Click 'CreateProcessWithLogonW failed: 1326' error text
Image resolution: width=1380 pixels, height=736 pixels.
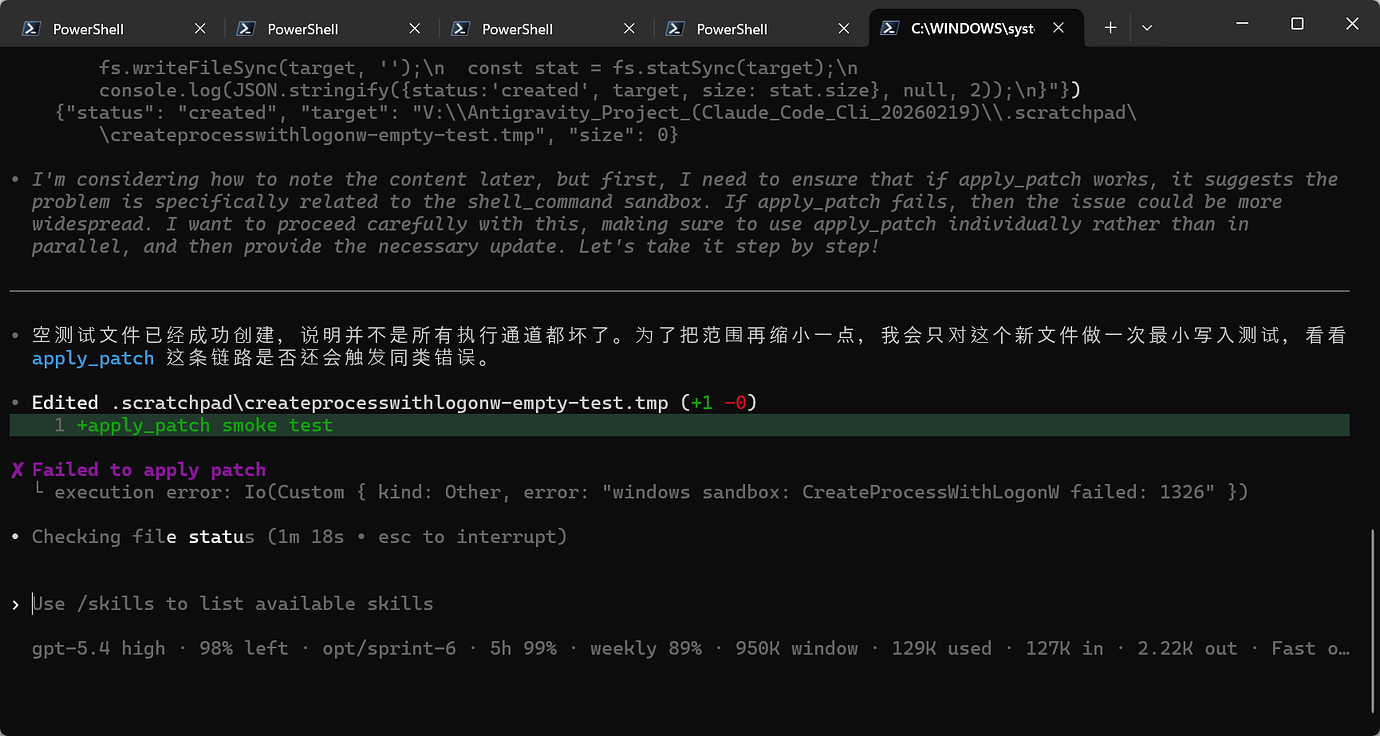pos(1010,492)
